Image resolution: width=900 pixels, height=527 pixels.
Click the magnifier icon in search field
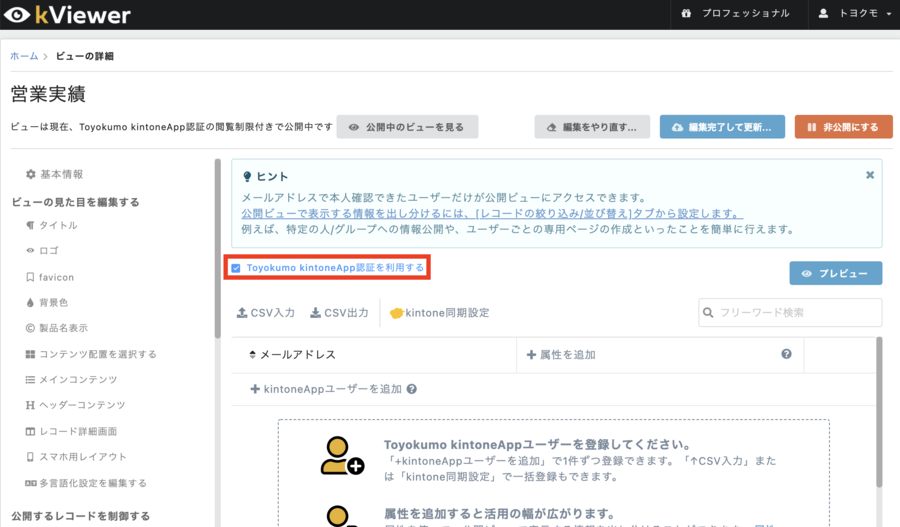[708, 312]
